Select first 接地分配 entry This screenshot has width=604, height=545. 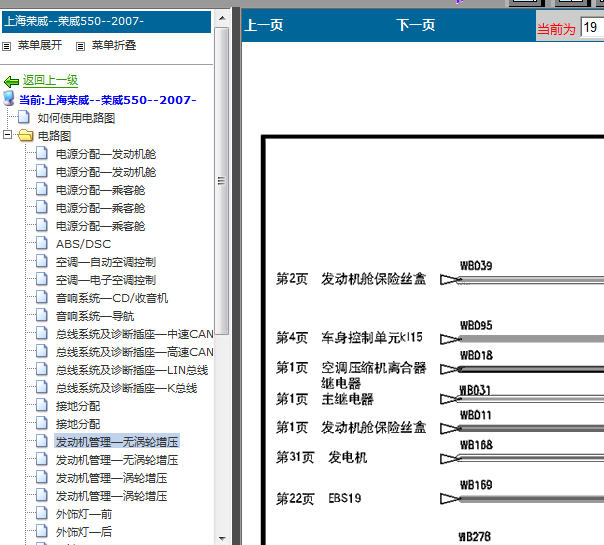78,406
